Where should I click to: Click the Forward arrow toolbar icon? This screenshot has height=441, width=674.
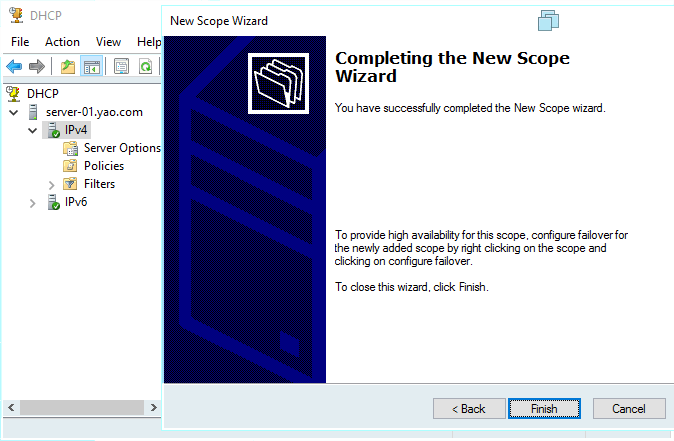pos(37,67)
